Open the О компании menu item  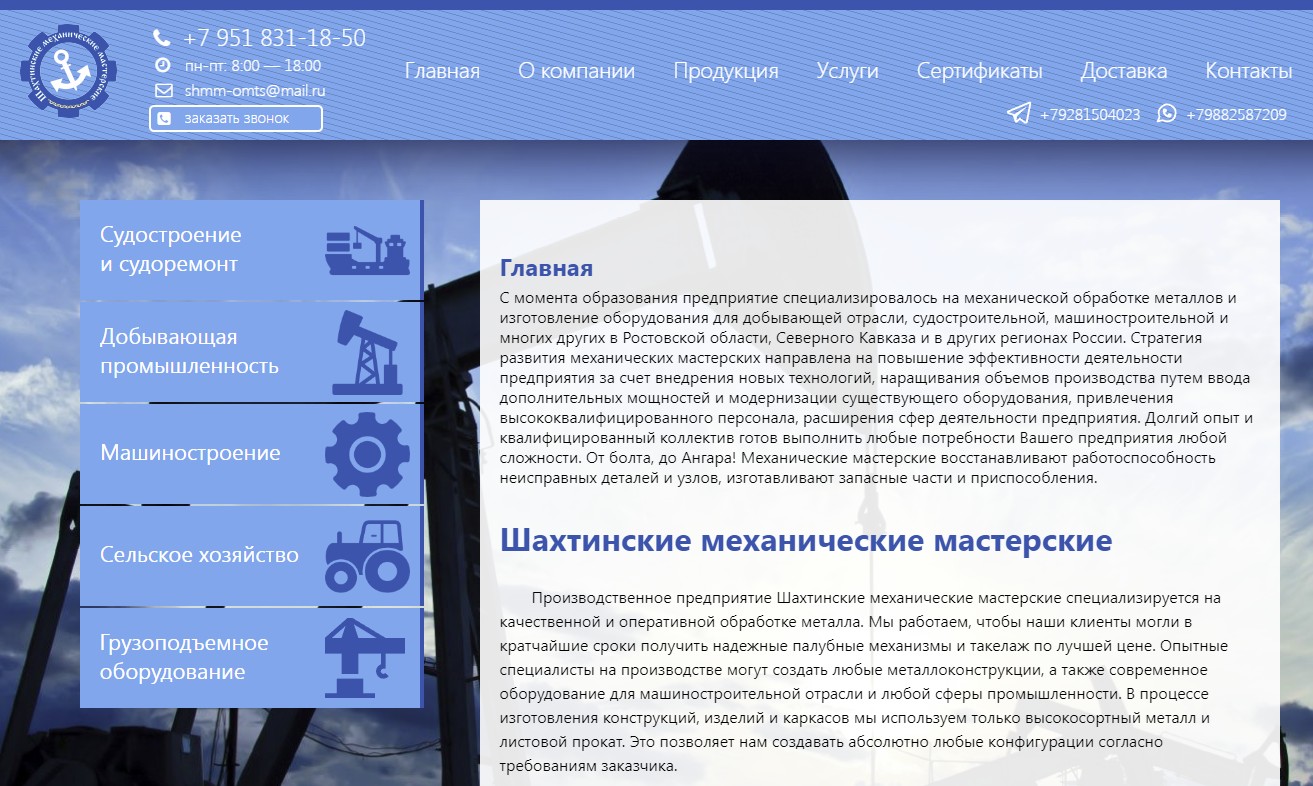(x=576, y=71)
